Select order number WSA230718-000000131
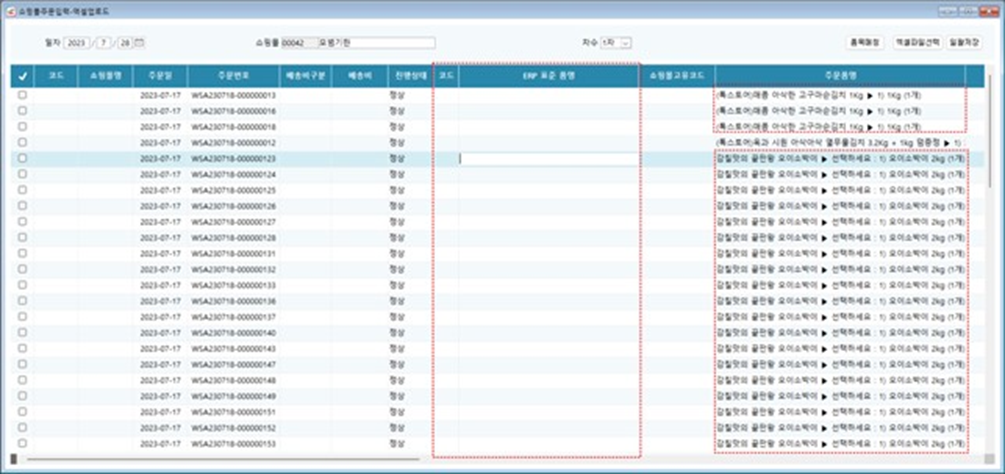Image resolution: width=1005 pixels, height=474 pixels. tap(233, 254)
